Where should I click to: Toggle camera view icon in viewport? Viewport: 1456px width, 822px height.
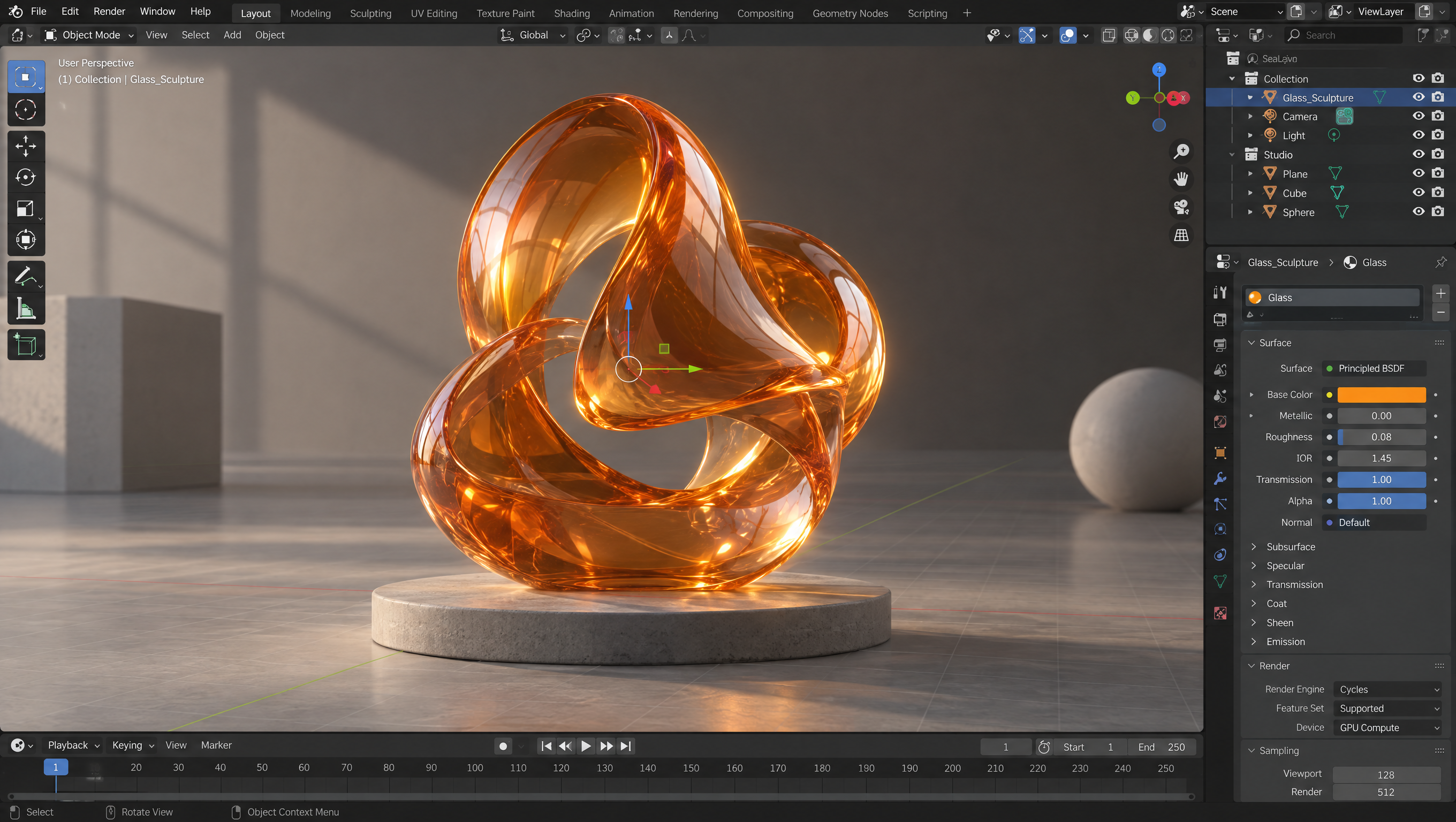point(1181,207)
